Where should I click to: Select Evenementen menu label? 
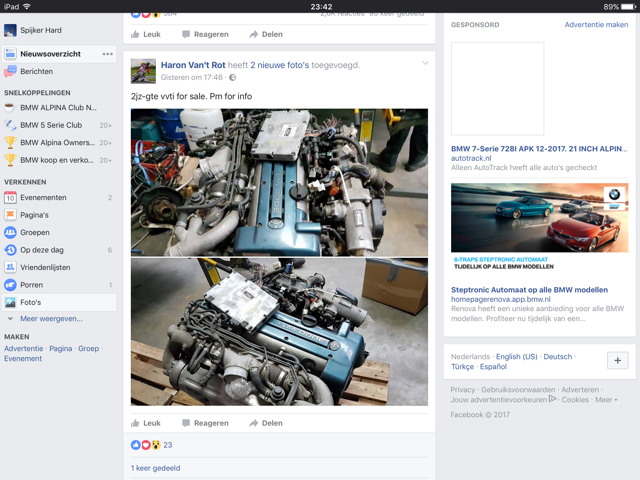click(x=43, y=198)
